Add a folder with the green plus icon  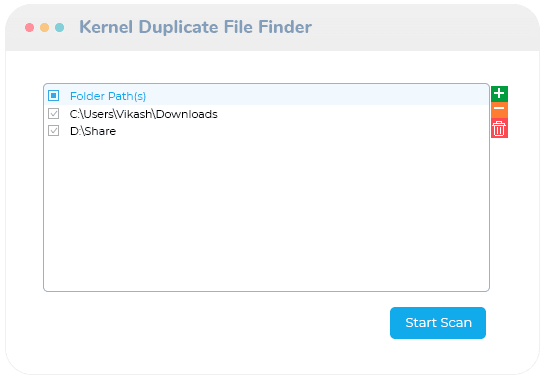[499, 94]
